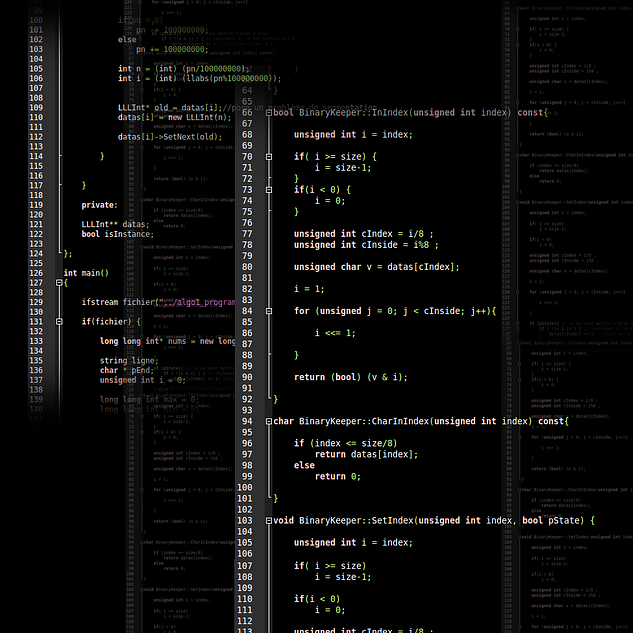Collapse the CharInIndex function at line 93
This screenshot has height=633, width=633.
point(269,422)
